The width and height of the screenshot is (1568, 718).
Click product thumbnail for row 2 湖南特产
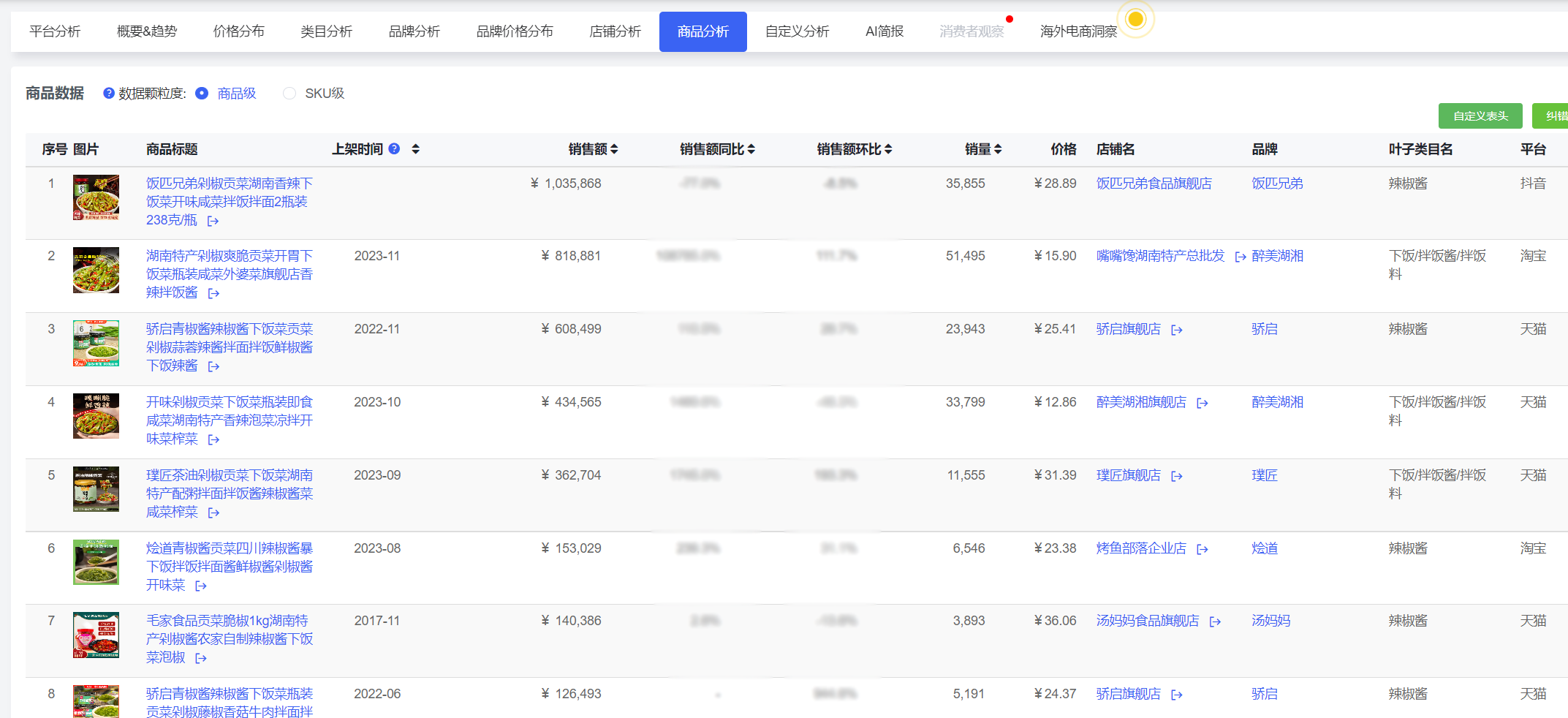96,270
